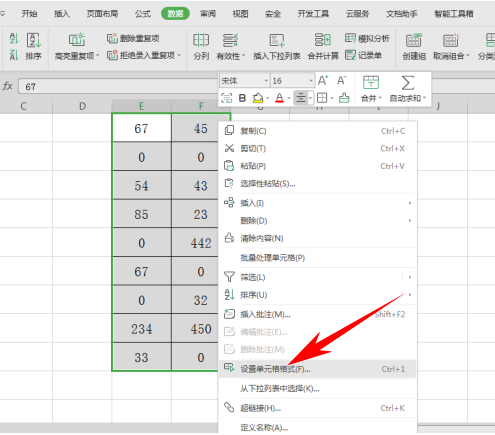
Task: Click the 合并 merge cells icon
Action: (371, 82)
